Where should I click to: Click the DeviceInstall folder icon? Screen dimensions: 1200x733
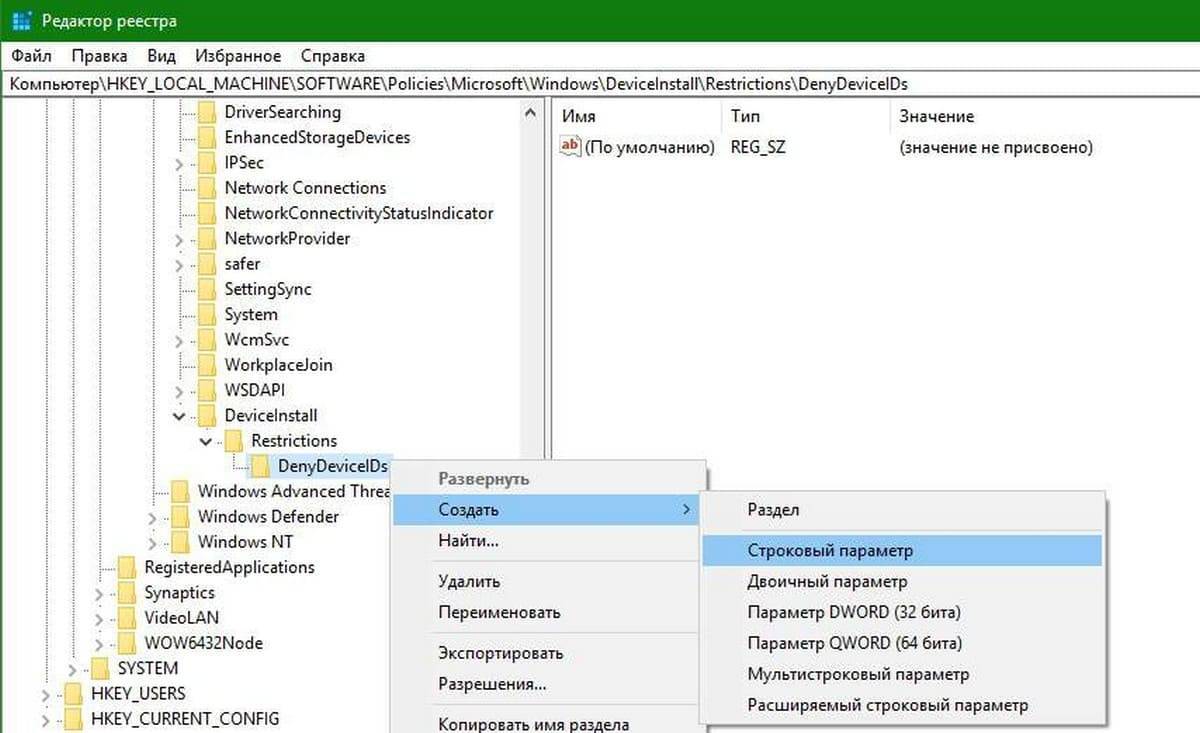tap(207, 415)
